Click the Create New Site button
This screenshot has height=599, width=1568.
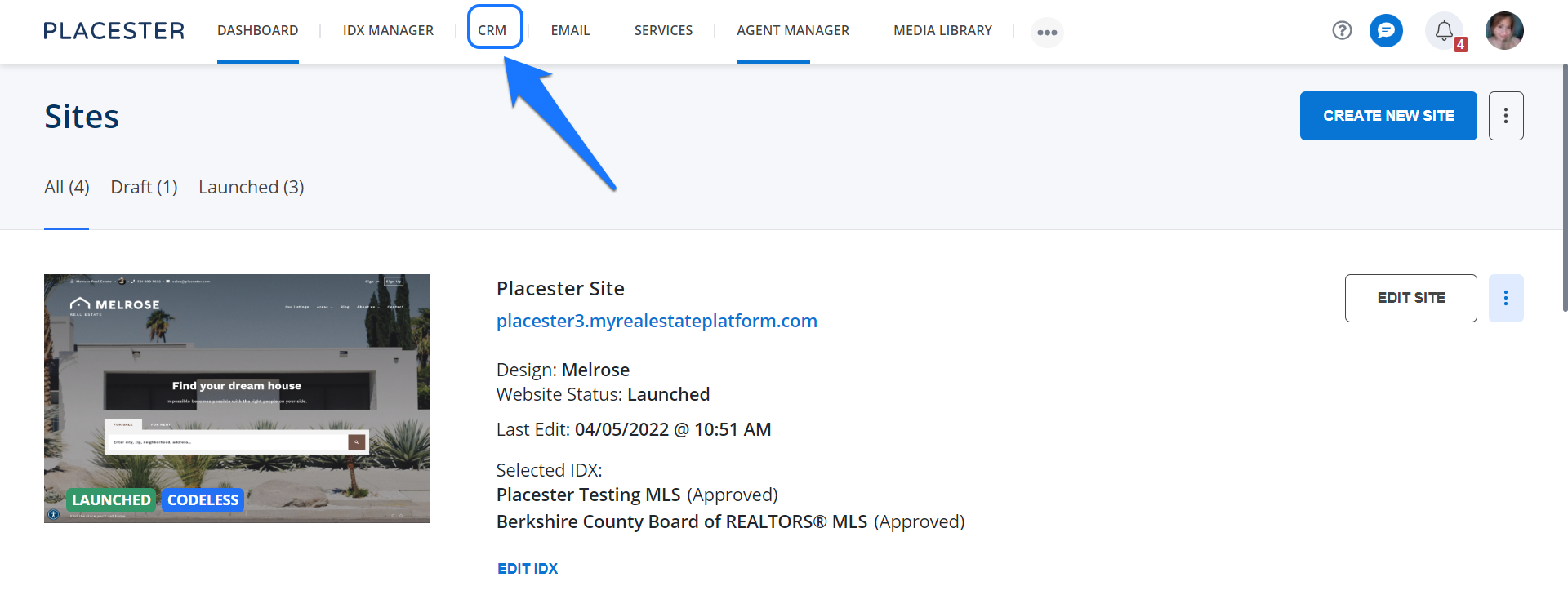[1388, 116]
